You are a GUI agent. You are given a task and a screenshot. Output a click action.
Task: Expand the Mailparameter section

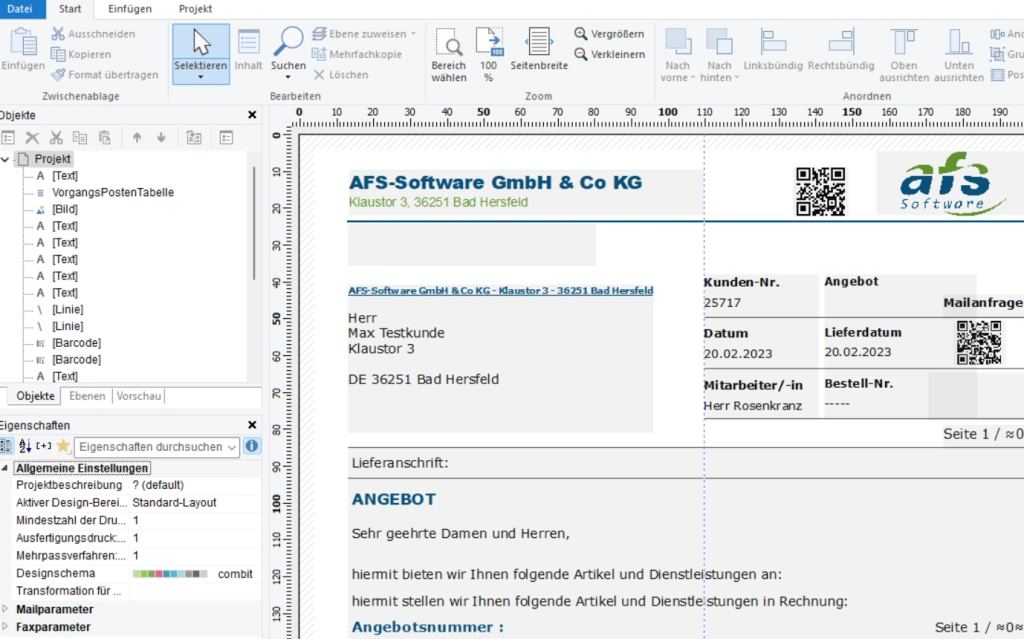pos(5,609)
